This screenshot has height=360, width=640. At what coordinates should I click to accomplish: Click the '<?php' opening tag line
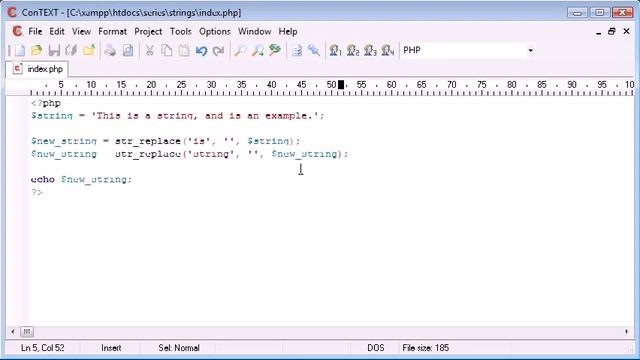click(46, 103)
